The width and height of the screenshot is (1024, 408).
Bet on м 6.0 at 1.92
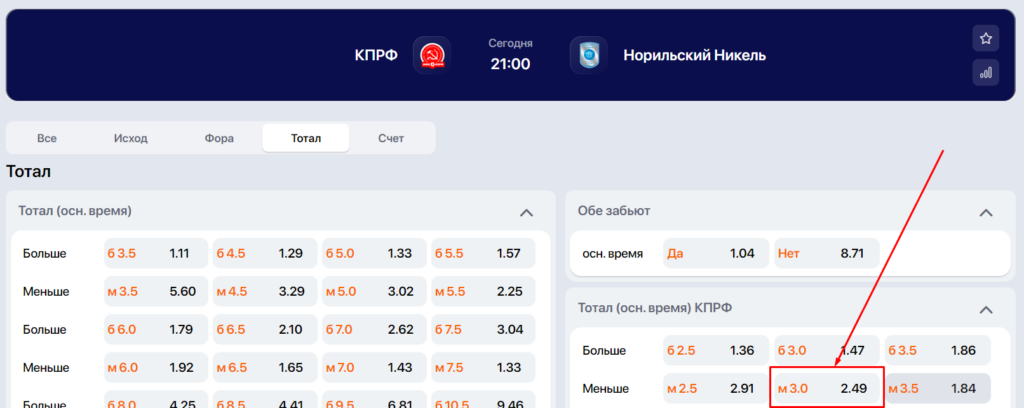click(156, 368)
